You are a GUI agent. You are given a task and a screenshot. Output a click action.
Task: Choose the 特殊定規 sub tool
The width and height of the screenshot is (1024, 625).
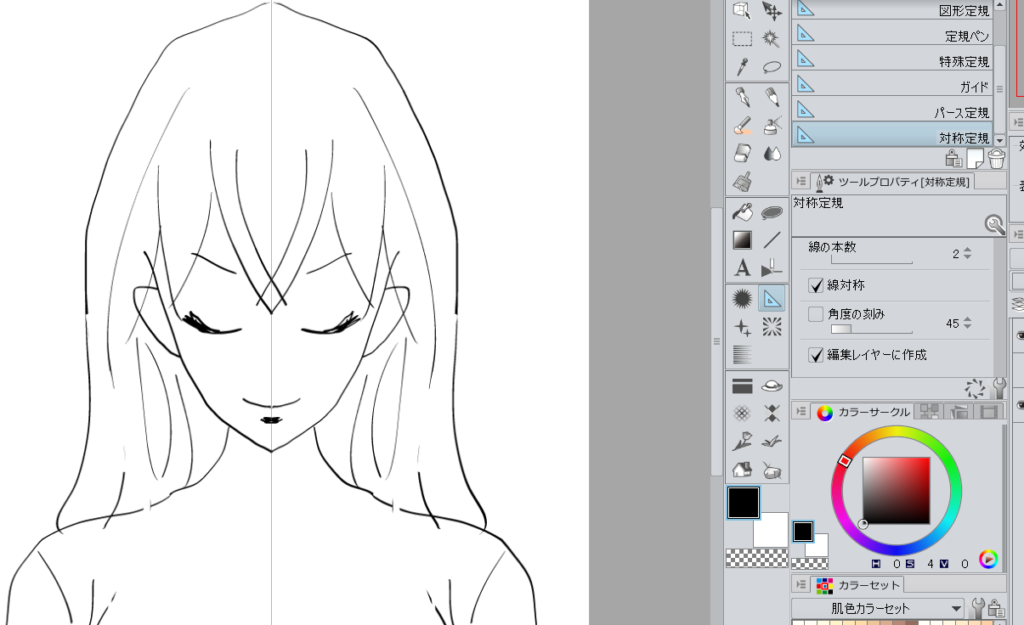895,61
